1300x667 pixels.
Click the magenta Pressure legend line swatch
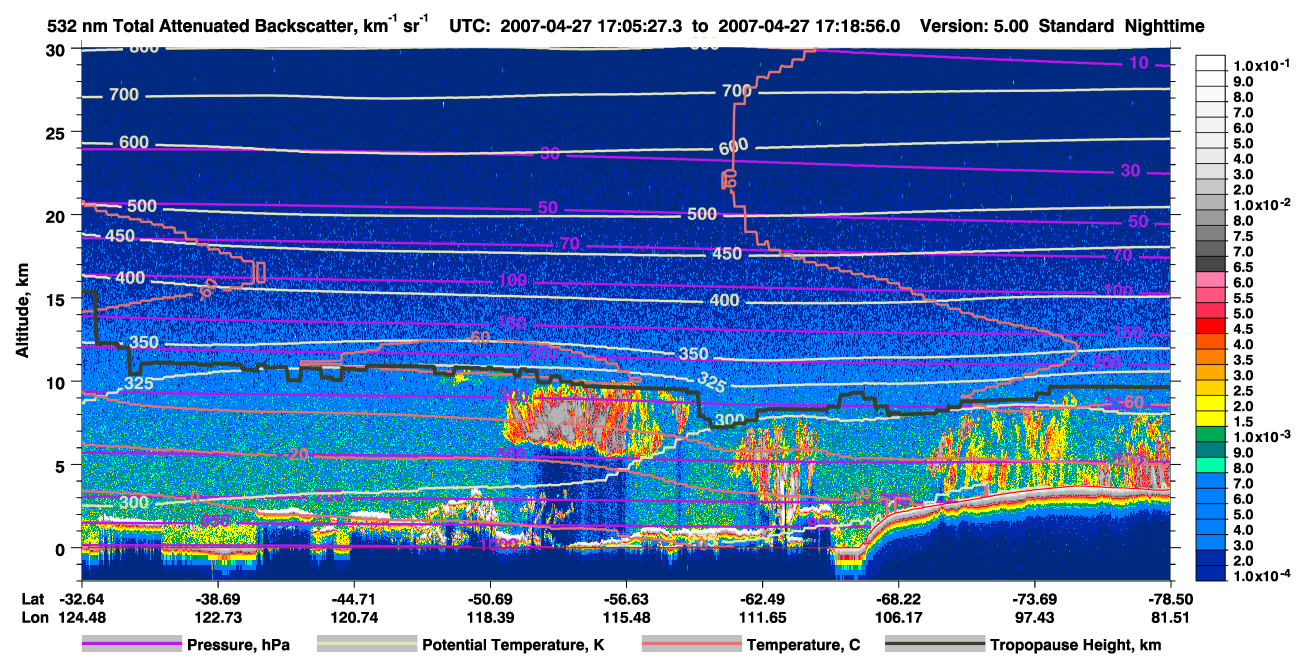click(132, 645)
